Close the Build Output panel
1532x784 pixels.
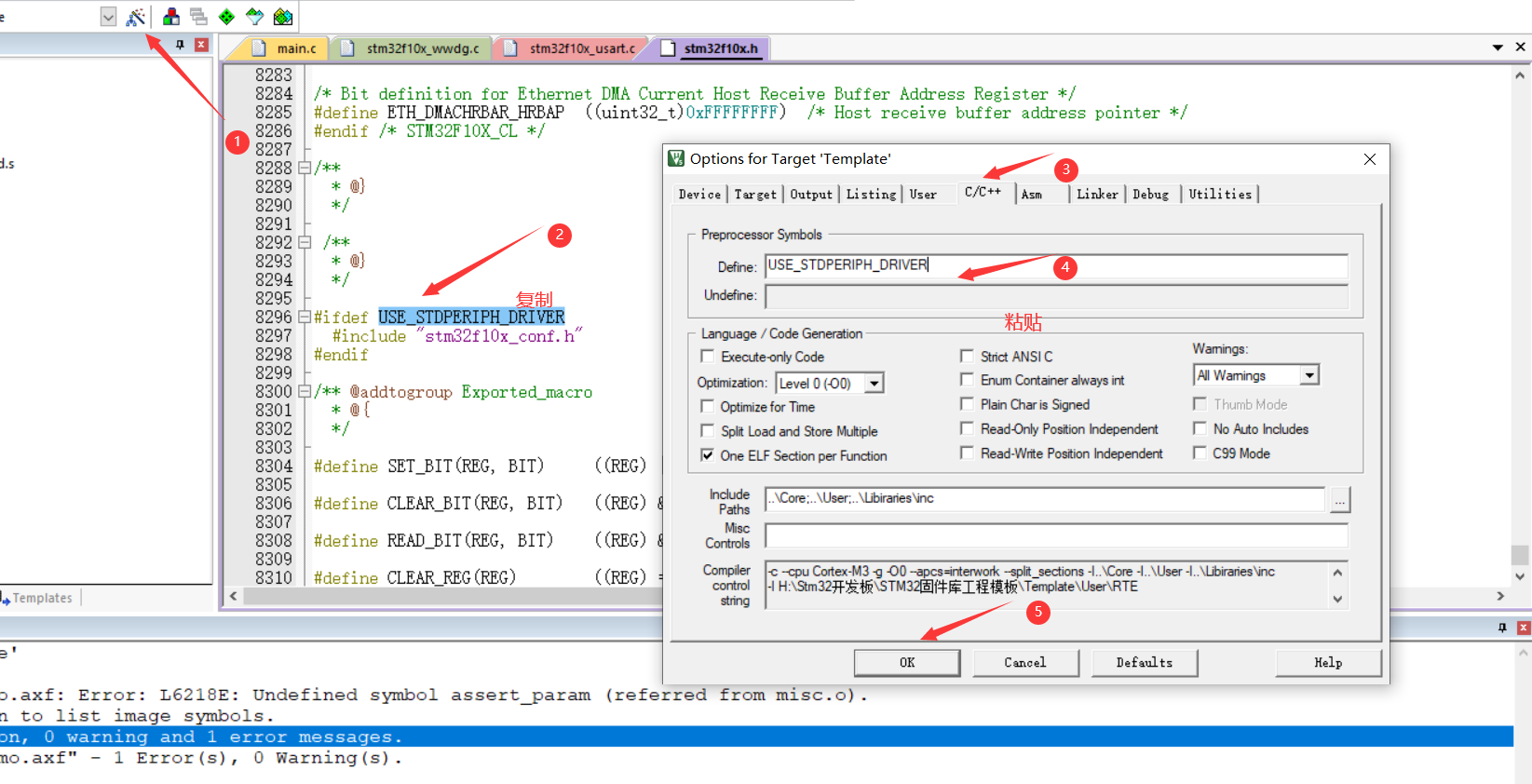[1524, 628]
